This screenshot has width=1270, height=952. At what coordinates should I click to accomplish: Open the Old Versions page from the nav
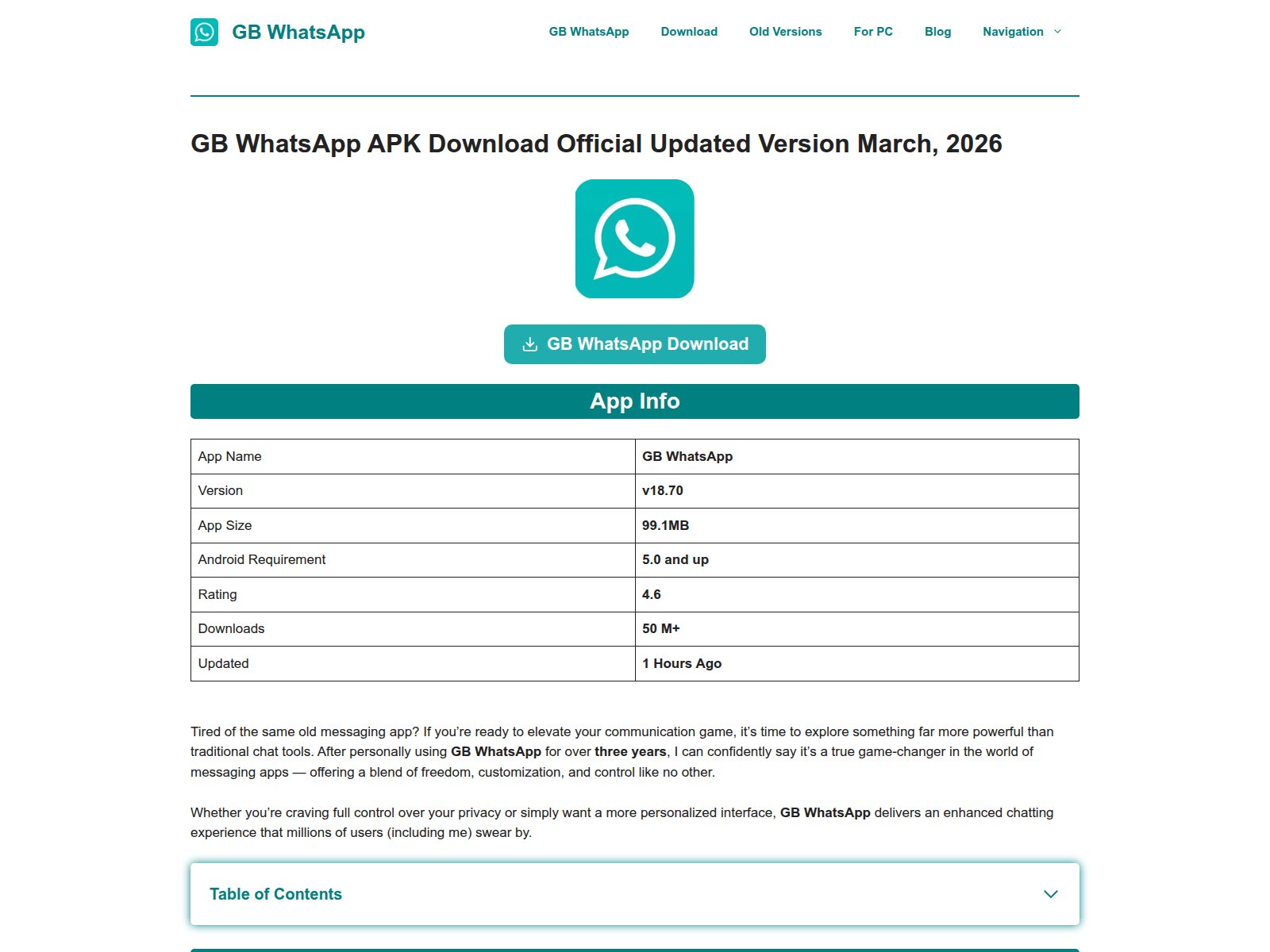point(785,32)
